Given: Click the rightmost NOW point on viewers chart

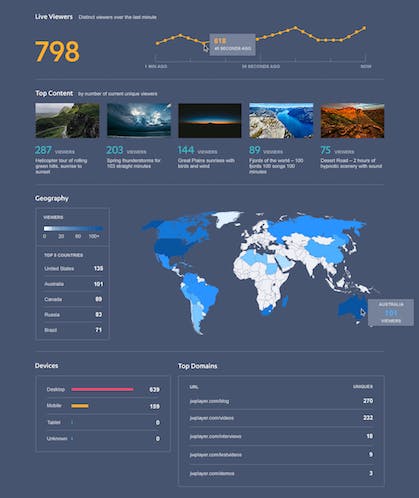Looking at the screenshot, I should pyautogui.click(x=364, y=28).
